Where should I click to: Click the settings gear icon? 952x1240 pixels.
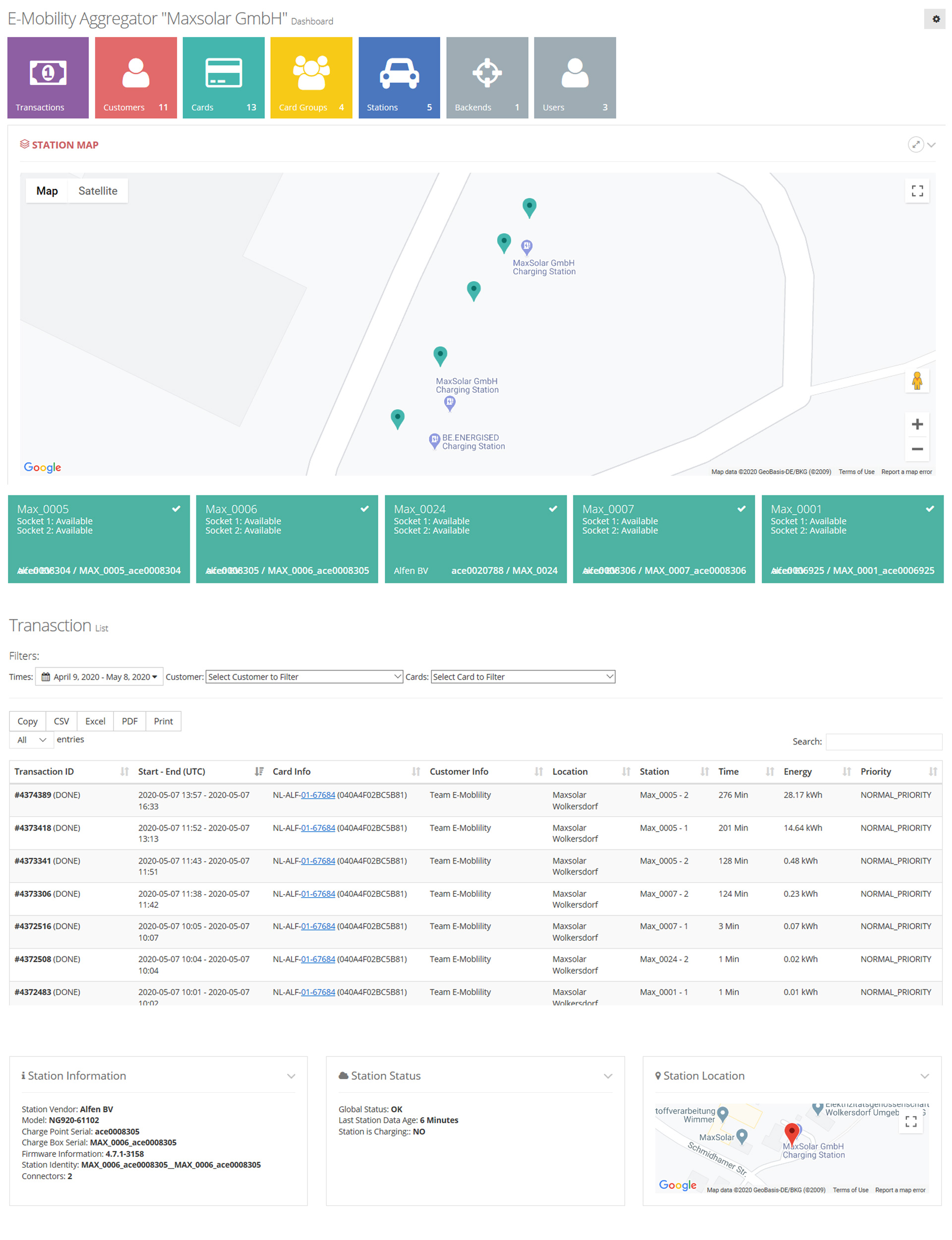tap(936, 19)
